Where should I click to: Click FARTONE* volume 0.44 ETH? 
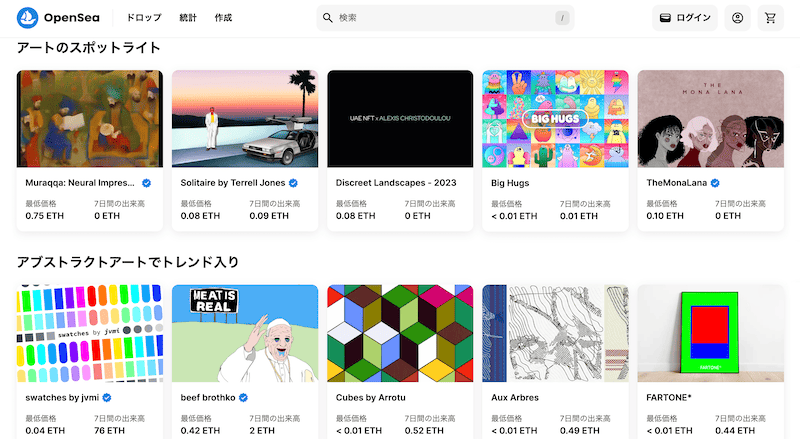pos(735,431)
